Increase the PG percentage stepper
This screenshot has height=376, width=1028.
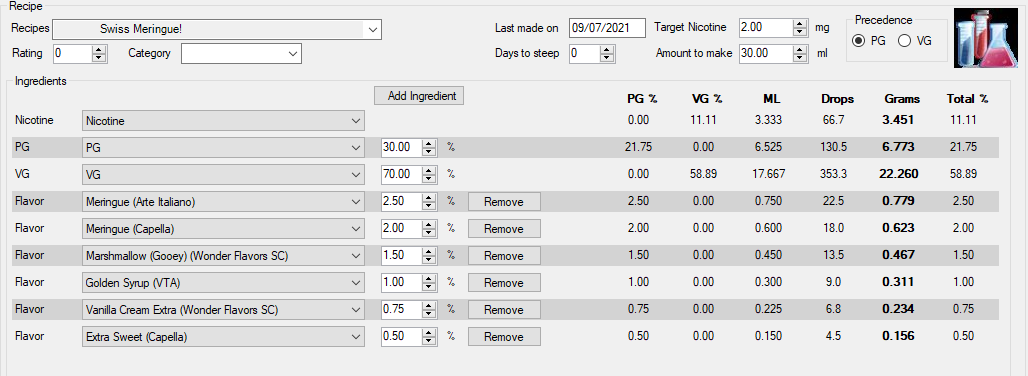(429, 143)
